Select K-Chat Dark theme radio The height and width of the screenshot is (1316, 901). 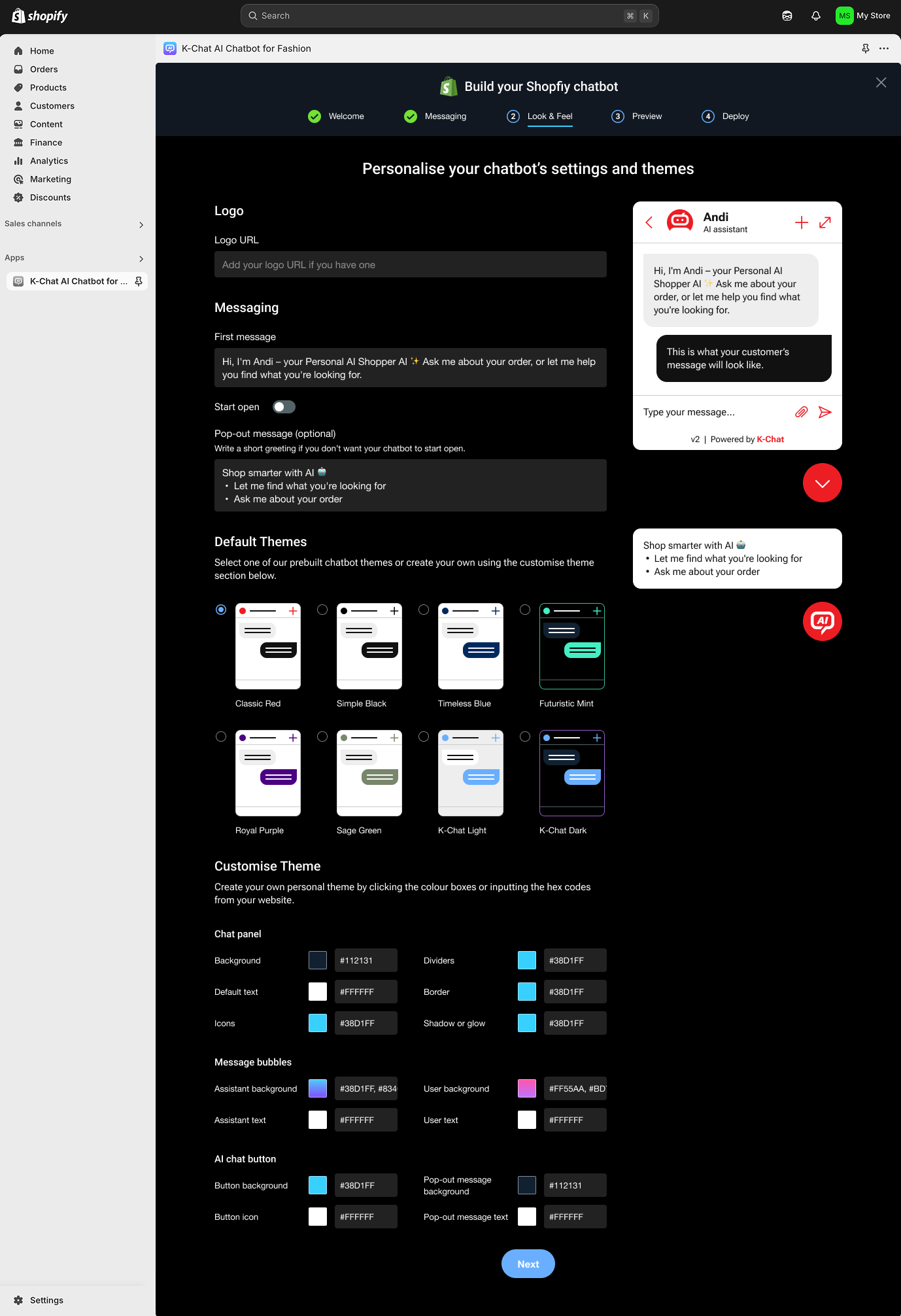point(525,736)
